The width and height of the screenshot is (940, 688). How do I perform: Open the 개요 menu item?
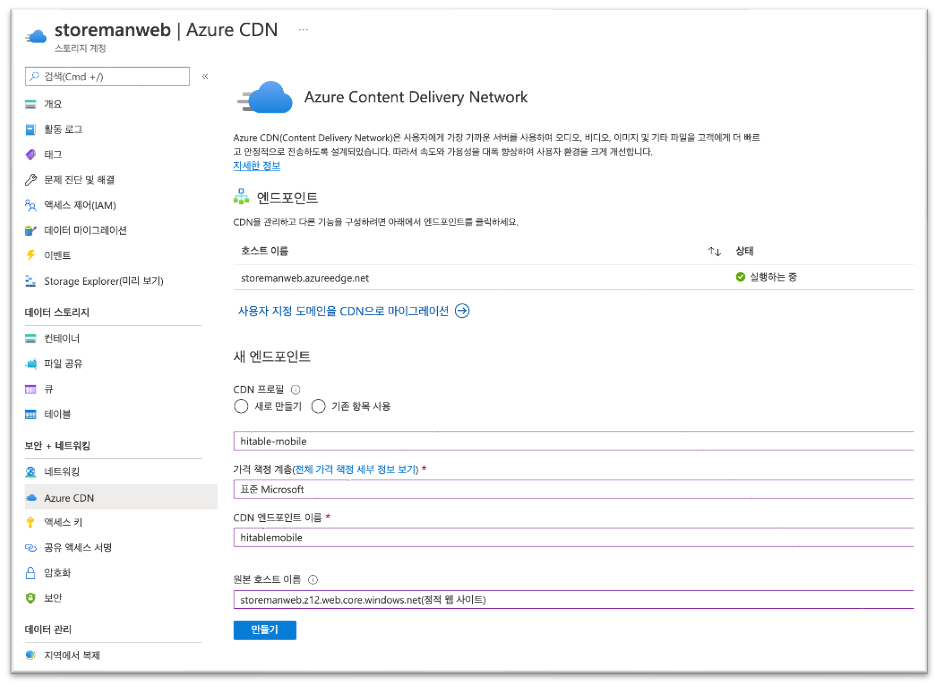[53, 104]
